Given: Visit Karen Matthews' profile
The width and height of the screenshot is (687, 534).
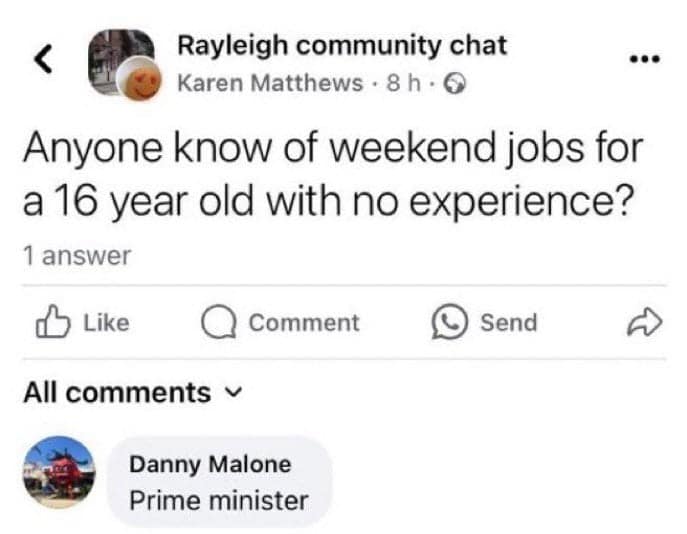Looking at the screenshot, I should tap(270, 83).
